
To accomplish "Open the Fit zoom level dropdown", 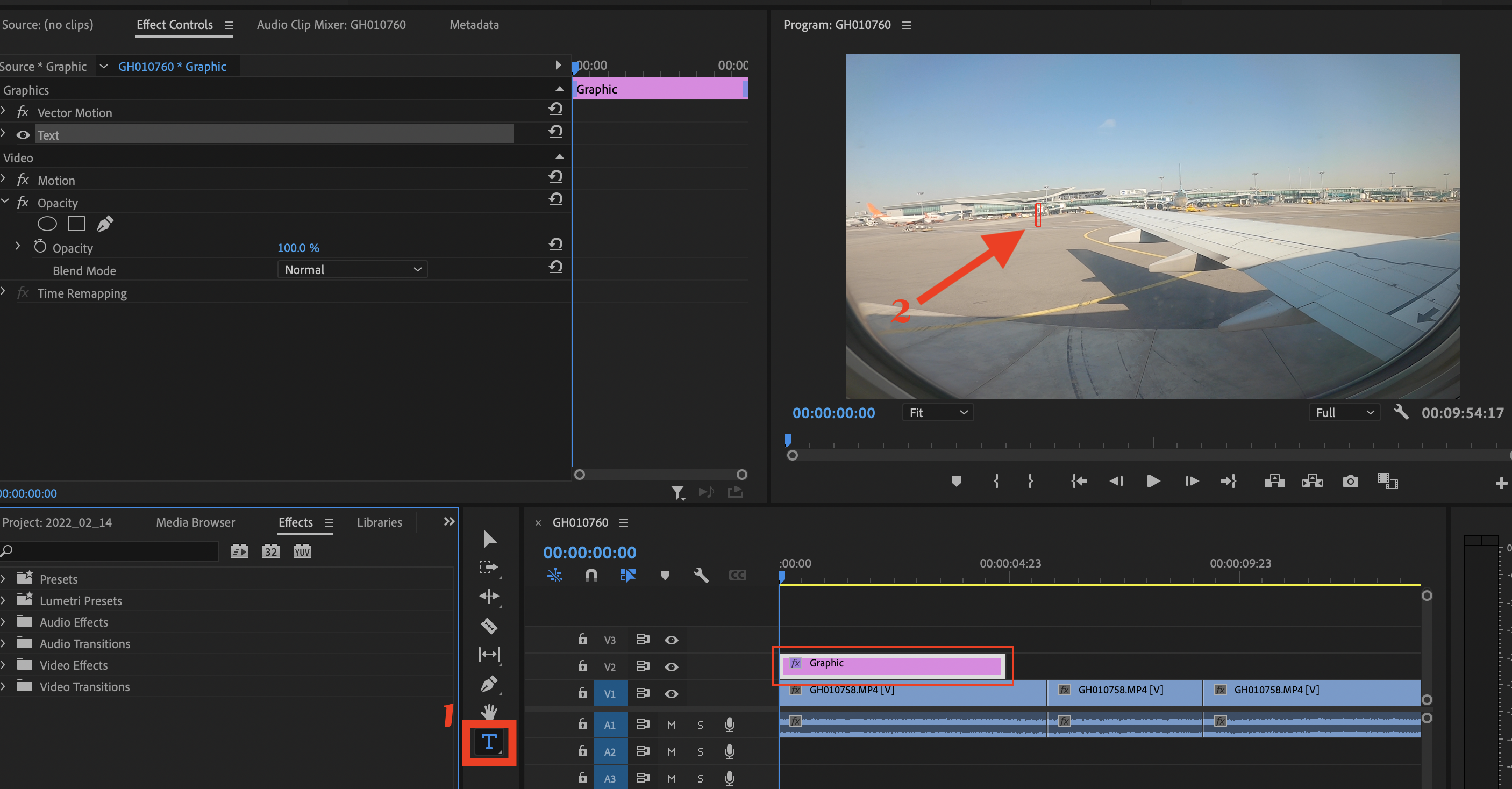I will pos(937,413).
